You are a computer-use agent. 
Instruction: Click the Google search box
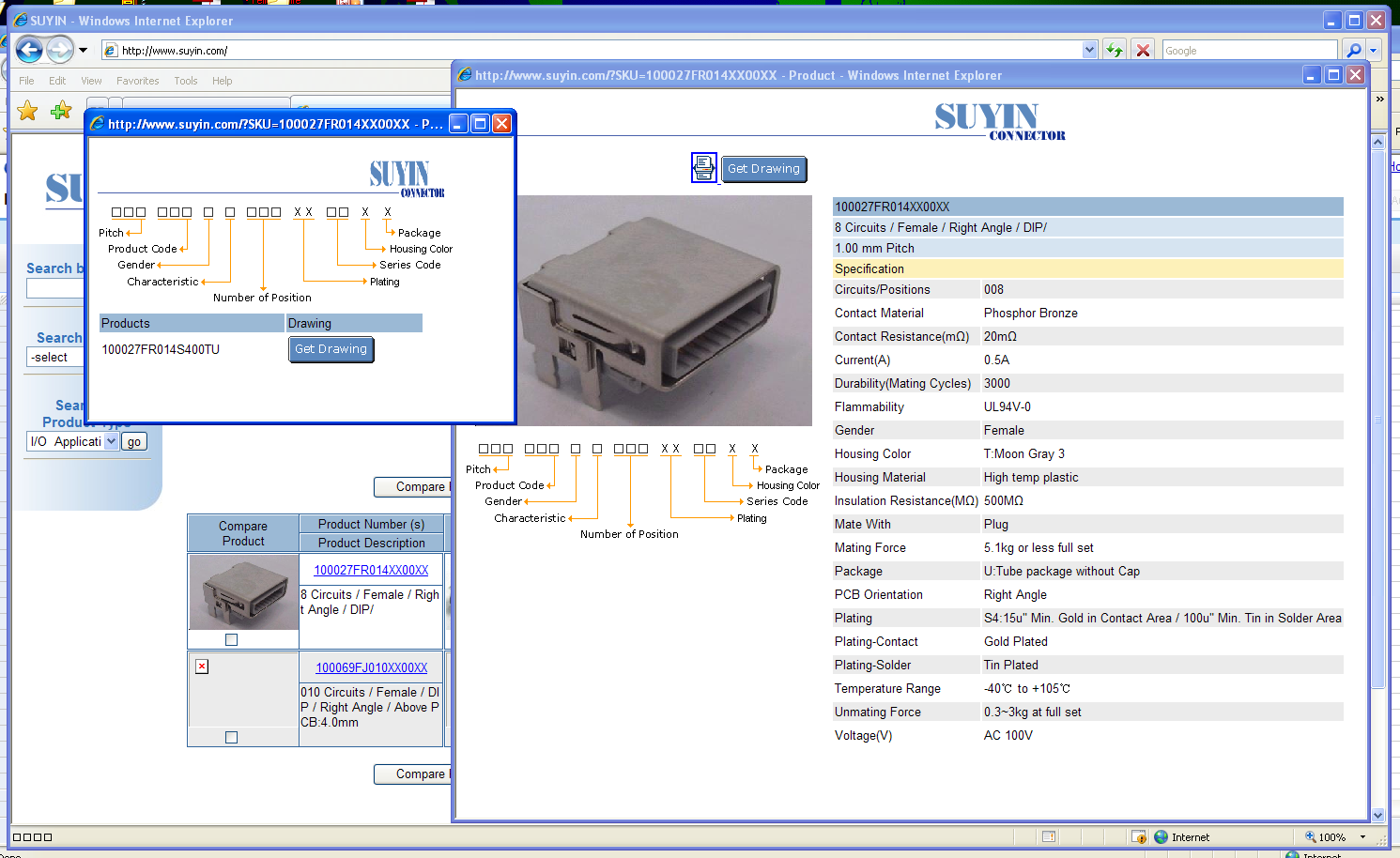[x=1250, y=51]
